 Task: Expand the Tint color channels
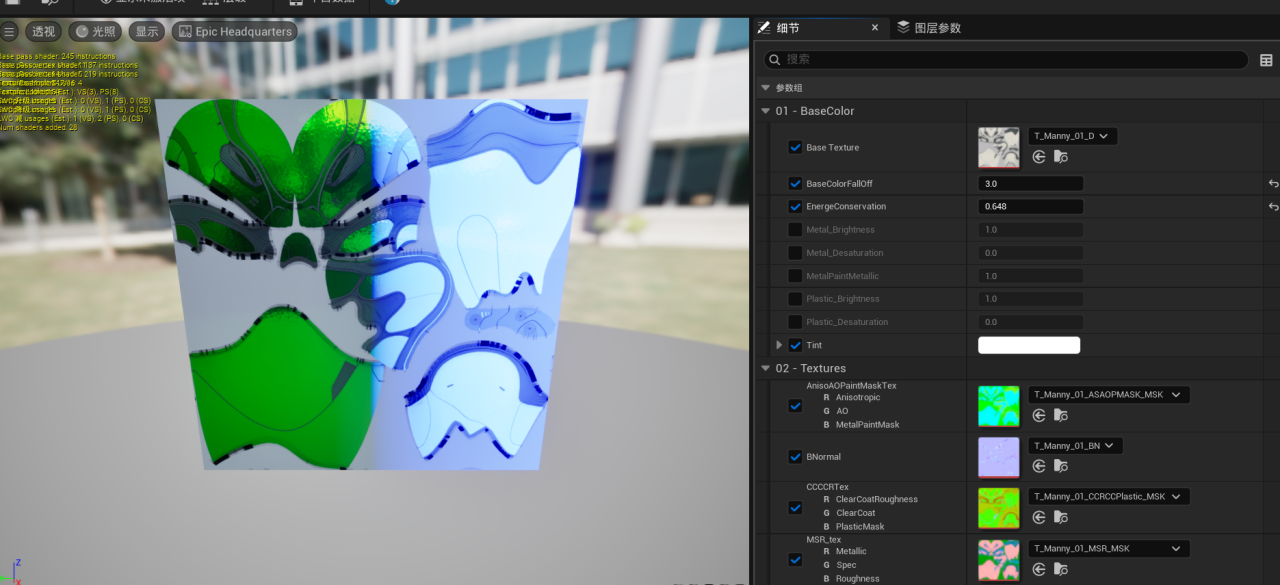point(779,345)
